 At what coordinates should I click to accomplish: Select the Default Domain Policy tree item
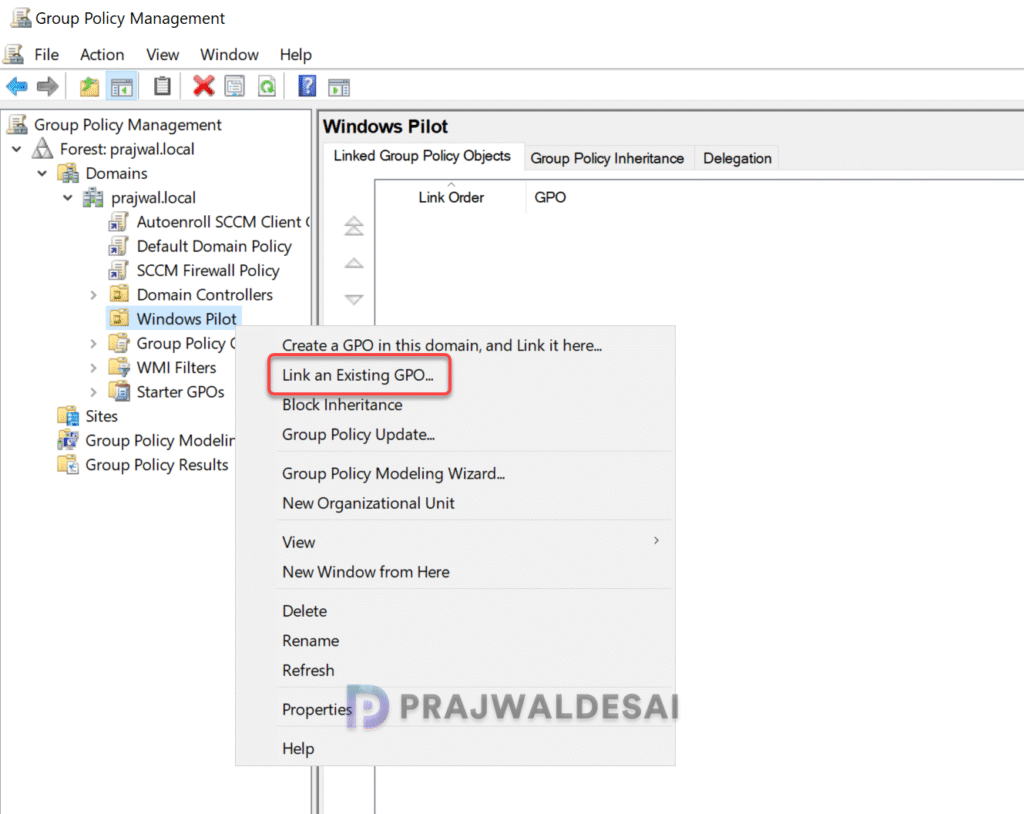pos(214,246)
